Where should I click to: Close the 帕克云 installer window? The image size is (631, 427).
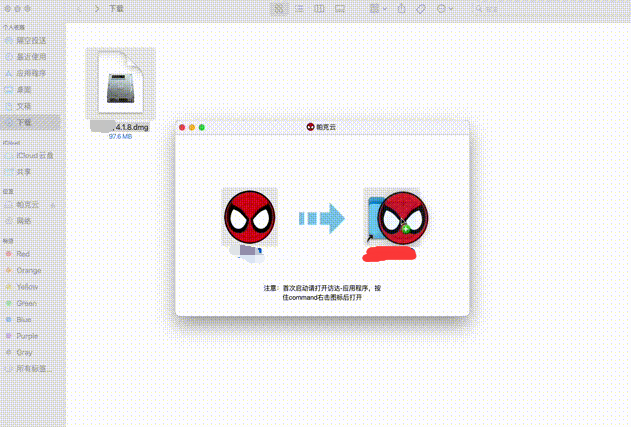182,128
